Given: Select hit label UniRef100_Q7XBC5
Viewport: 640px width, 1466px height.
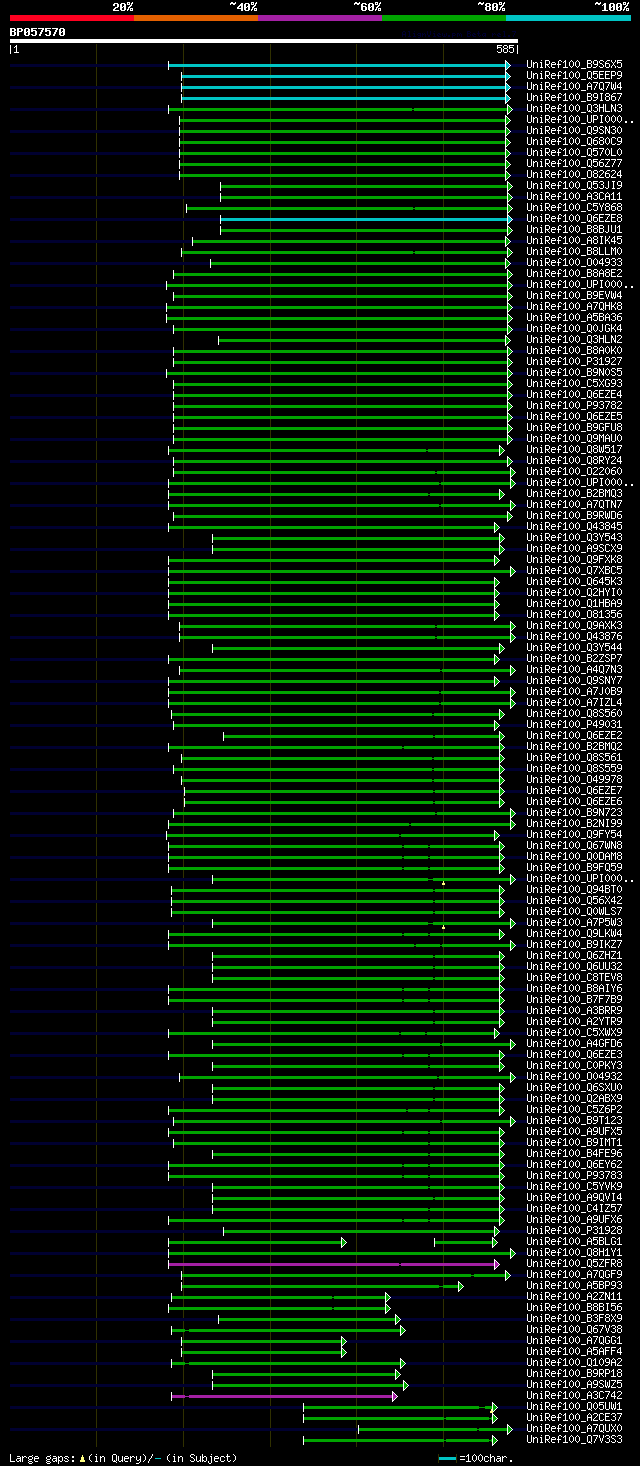Looking at the screenshot, I should pyautogui.click(x=574, y=570).
